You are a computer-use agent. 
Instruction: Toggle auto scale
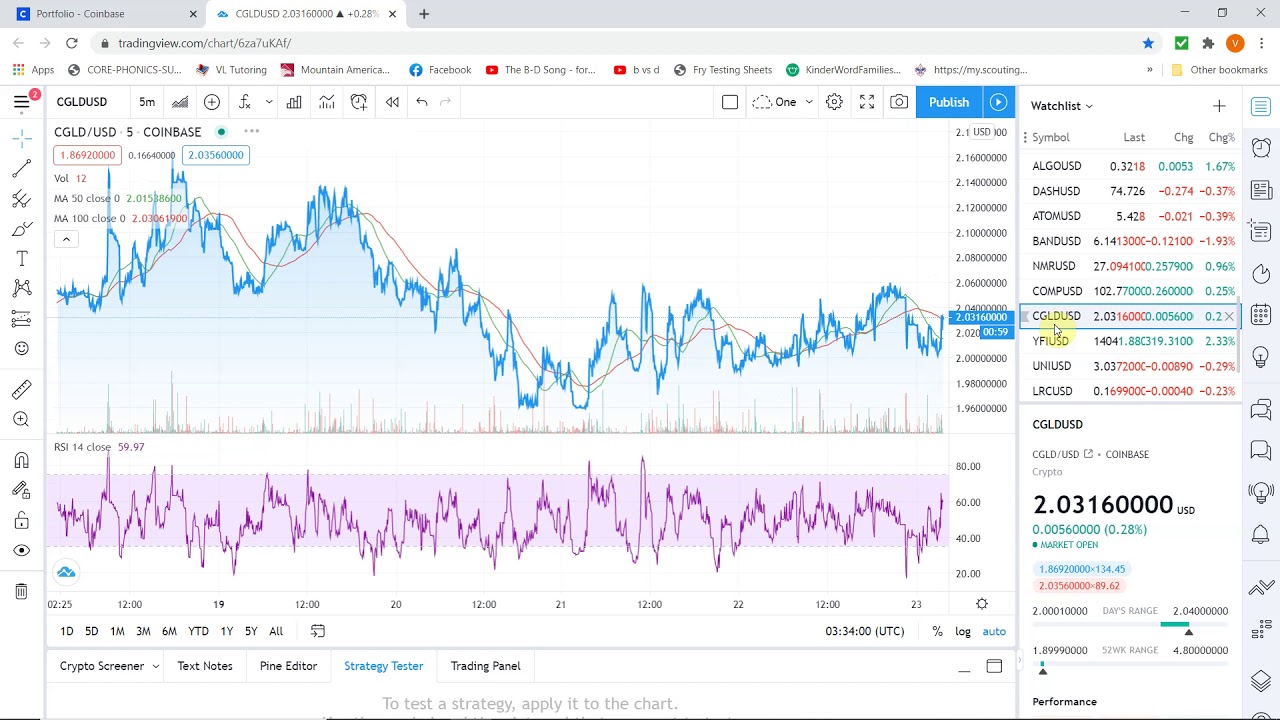coord(994,631)
